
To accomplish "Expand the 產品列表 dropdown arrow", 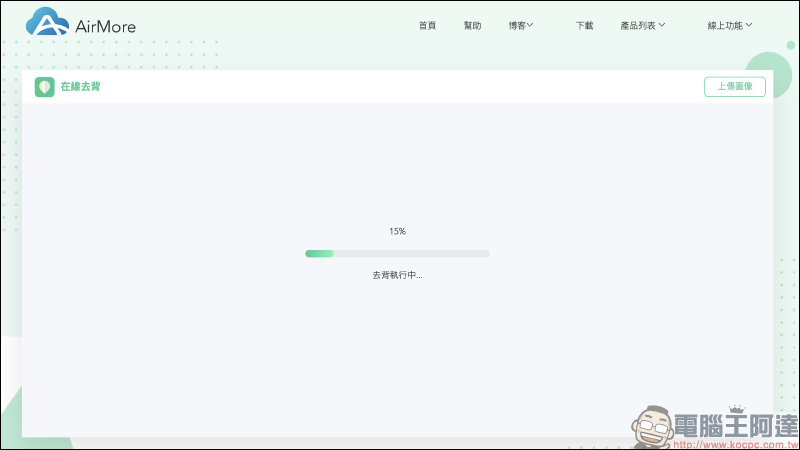I will [x=662, y=26].
